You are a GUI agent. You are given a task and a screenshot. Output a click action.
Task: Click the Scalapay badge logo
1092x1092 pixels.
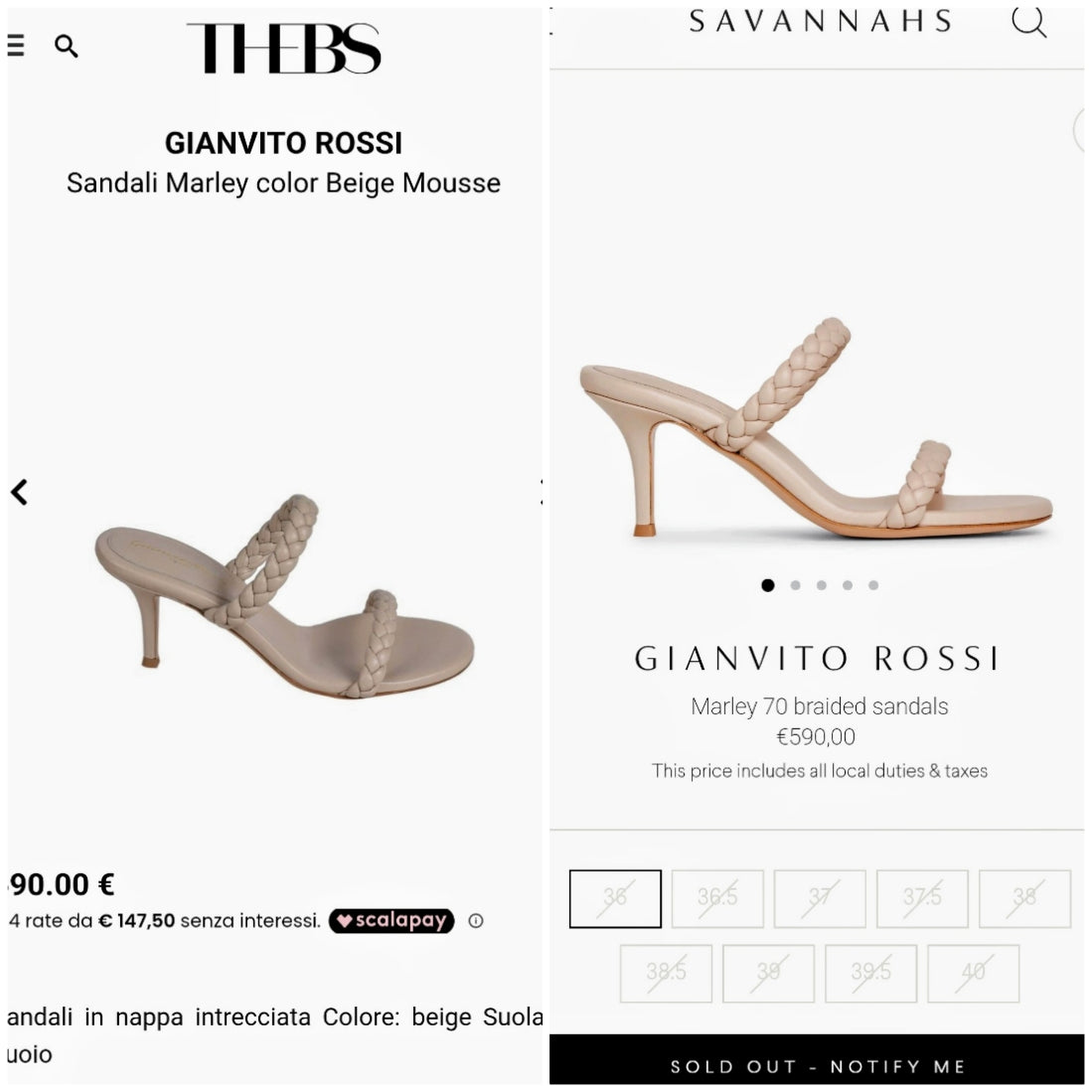click(x=391, y=921)
